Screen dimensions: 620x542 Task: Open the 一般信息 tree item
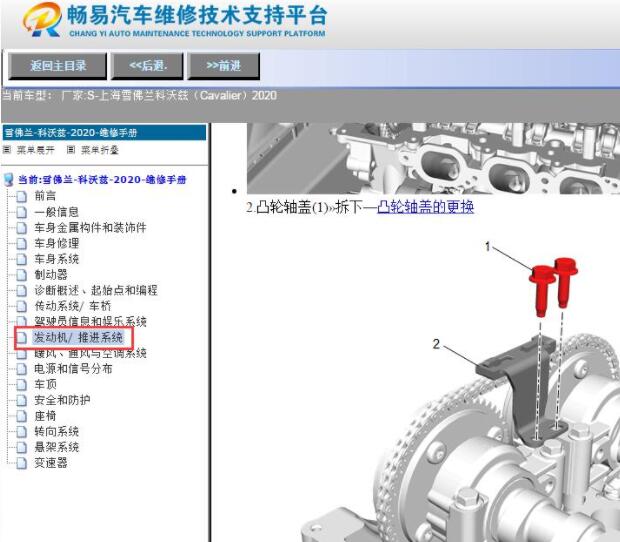click(57, 212)
